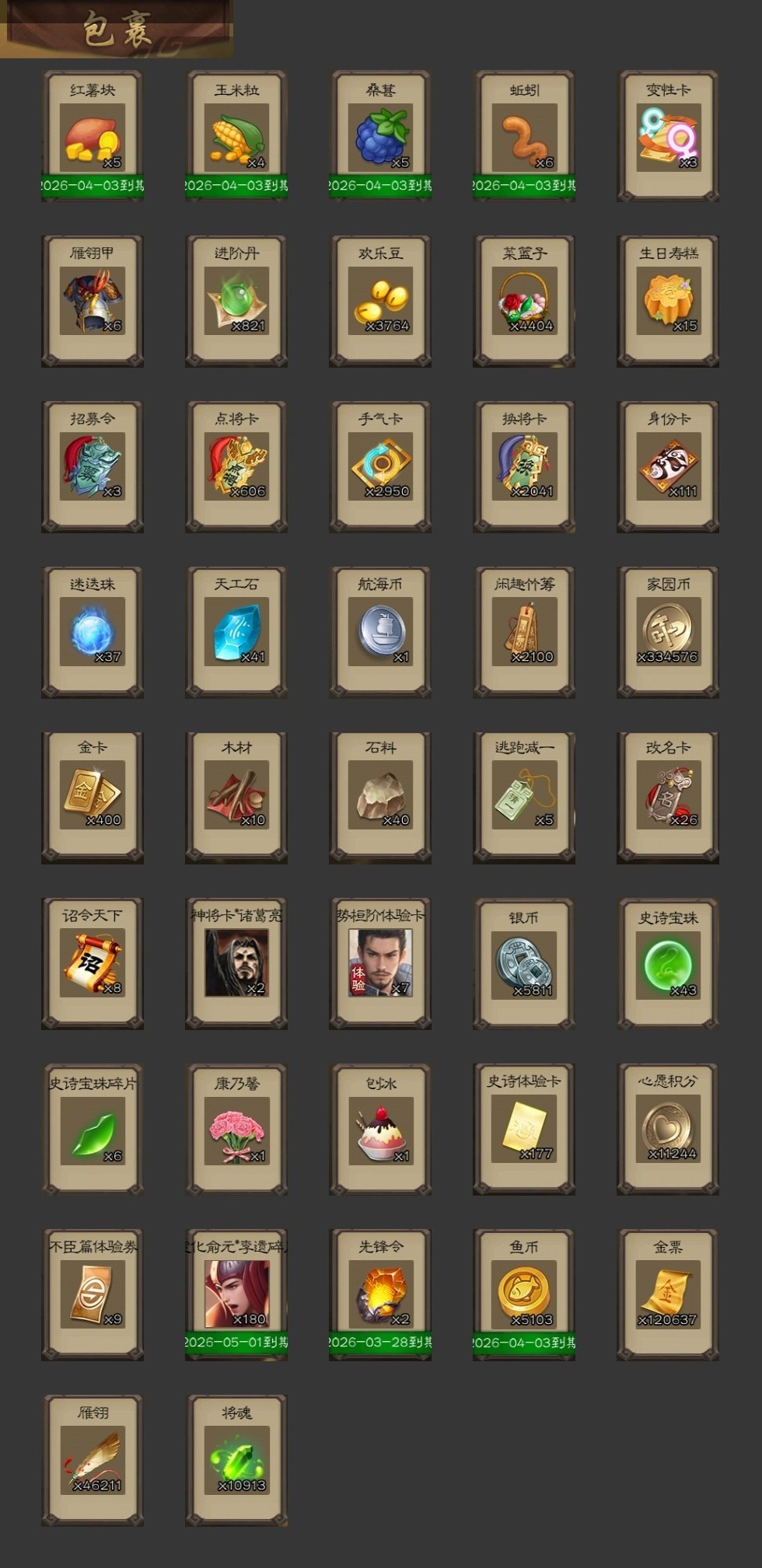Select the 红薯块 sweet potato item
Viewport: 762px width, 1568px height.
[x=93, y=136]
